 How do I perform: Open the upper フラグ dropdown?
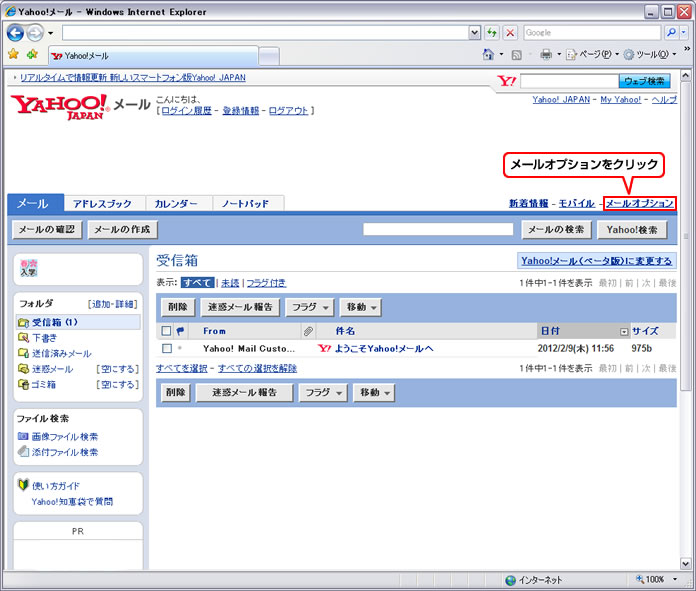pyautogui.click(x=310, y=307)
